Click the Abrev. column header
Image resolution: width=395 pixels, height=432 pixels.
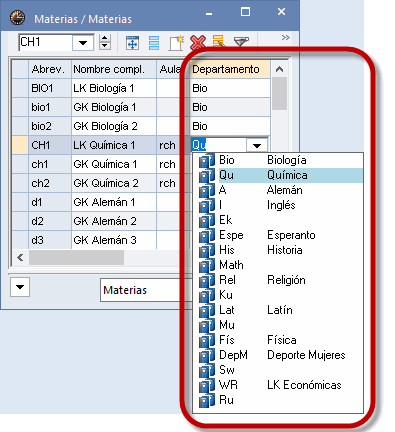50,69
